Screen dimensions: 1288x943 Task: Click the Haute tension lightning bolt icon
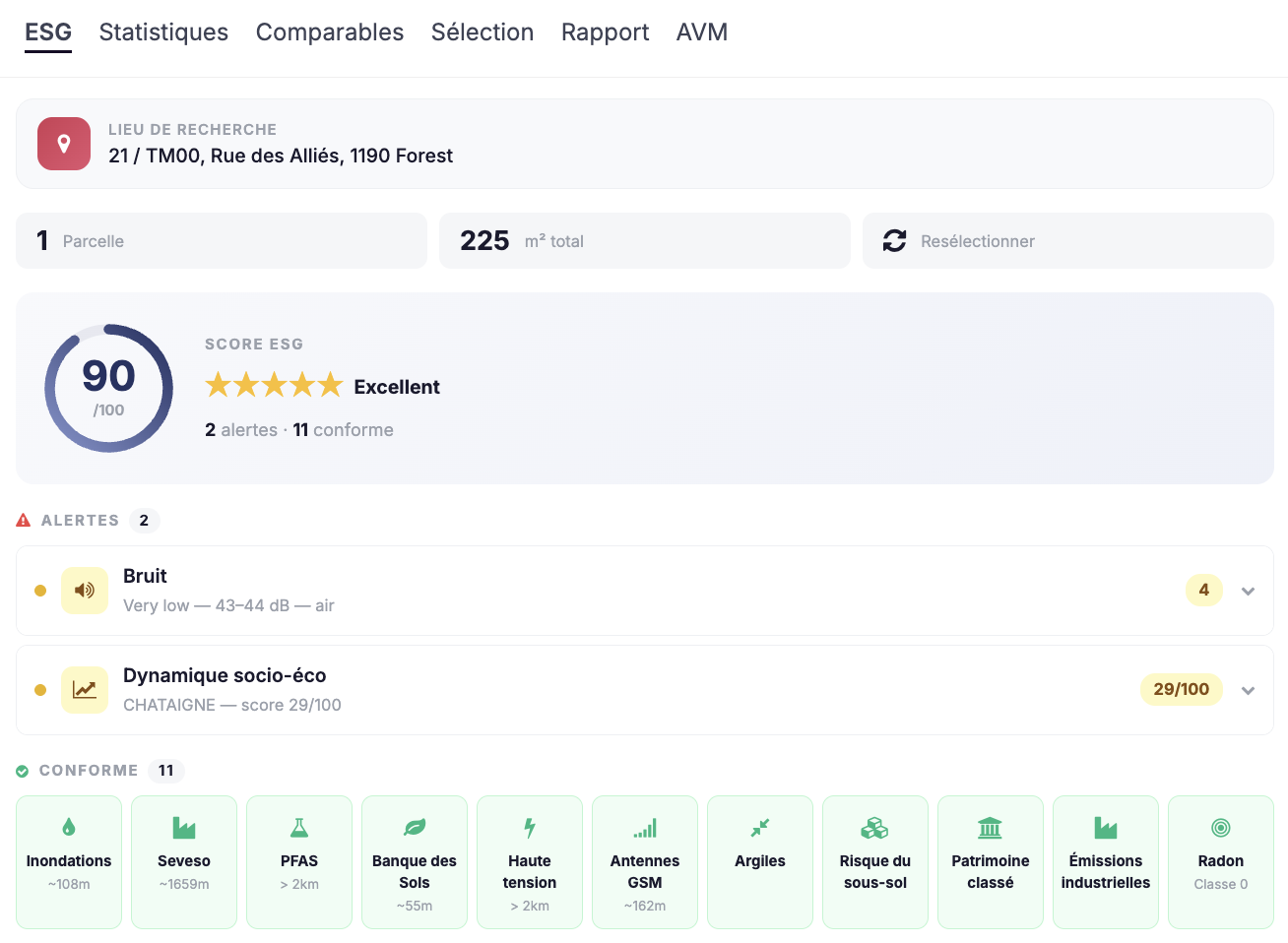click(x=530, y=827)
